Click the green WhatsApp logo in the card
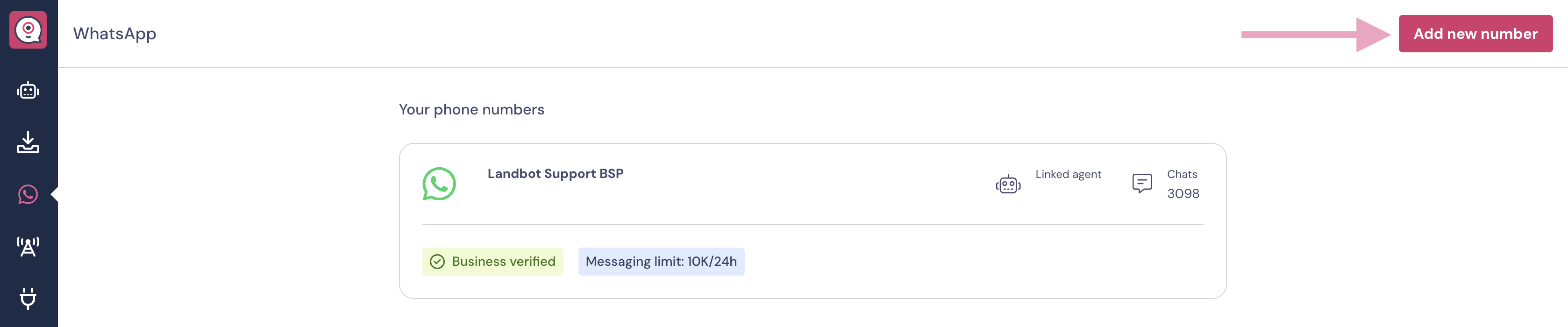The width and height of the screenshot is (1568, 327). click(439, 184)
